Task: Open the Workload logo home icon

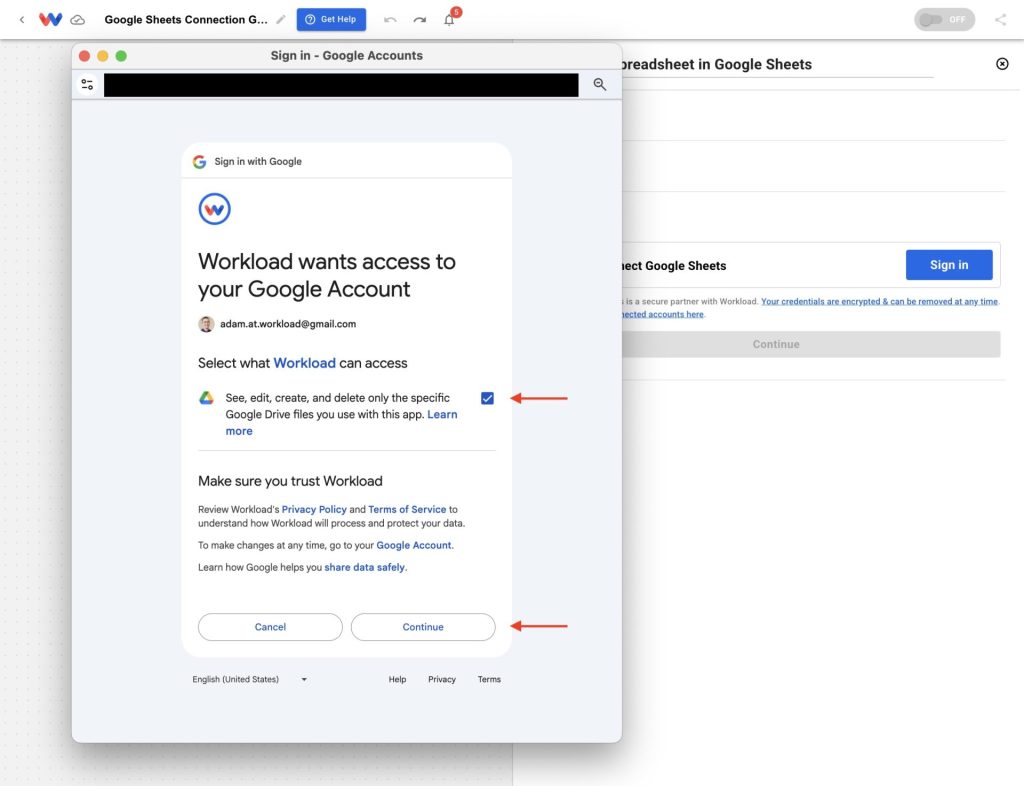Action: click(x=50, y=19)
